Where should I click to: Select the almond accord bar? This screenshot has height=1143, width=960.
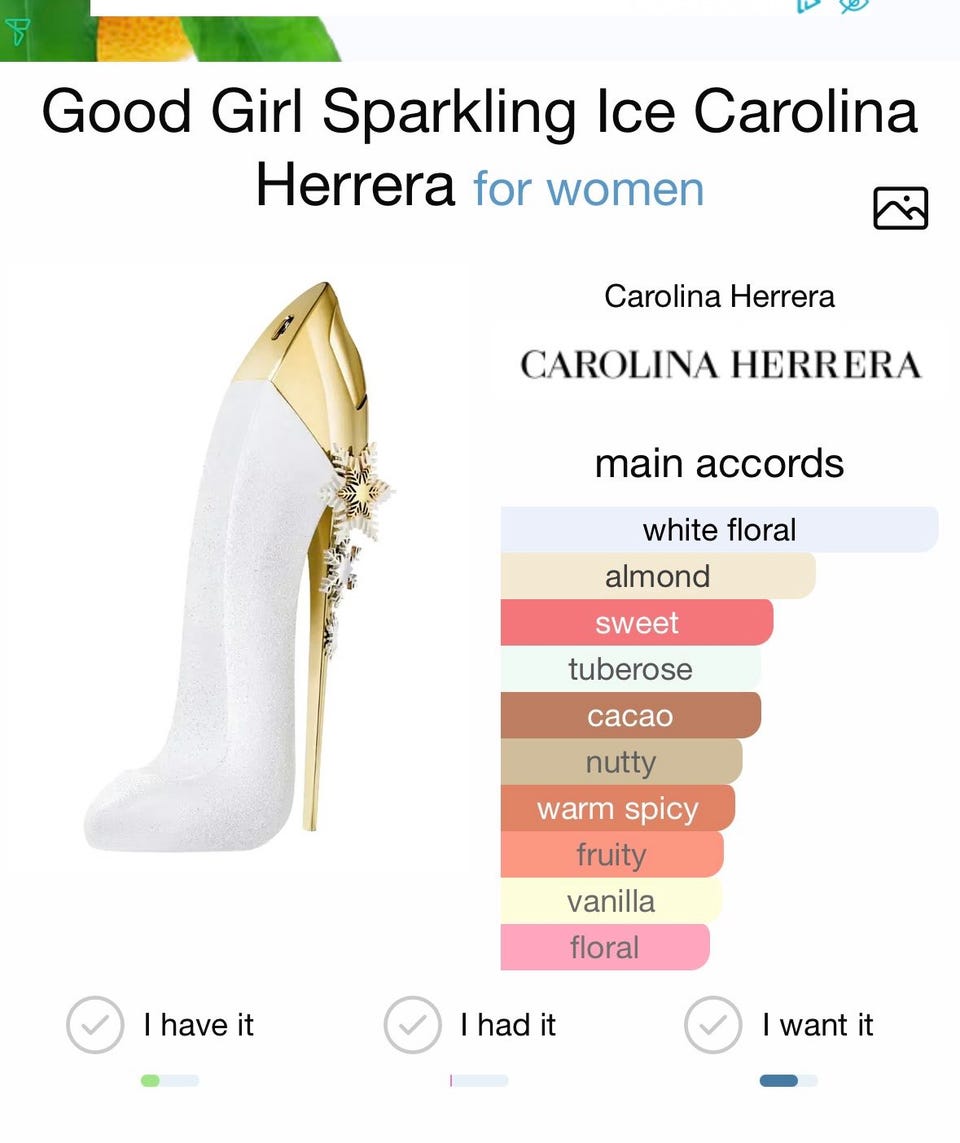tap(658, 576)
